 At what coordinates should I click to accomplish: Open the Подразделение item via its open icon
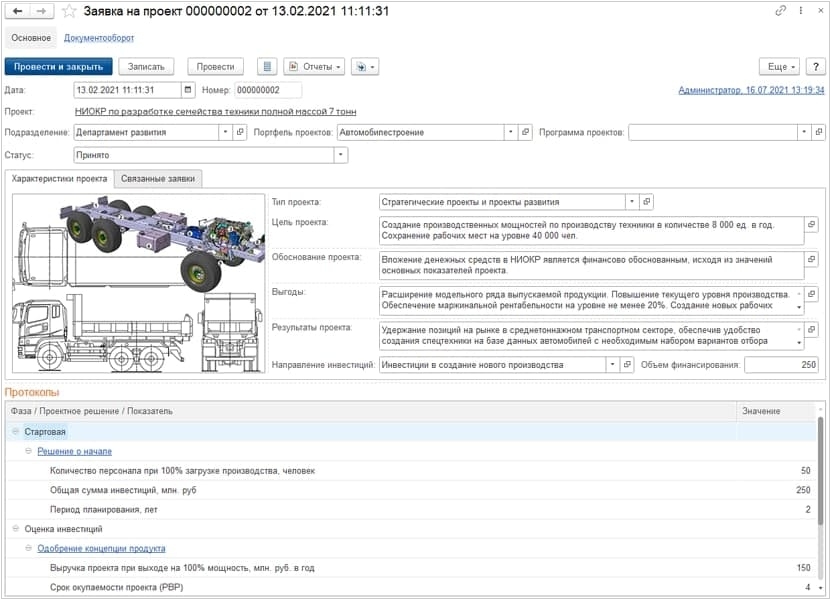[x=240, y=132]
